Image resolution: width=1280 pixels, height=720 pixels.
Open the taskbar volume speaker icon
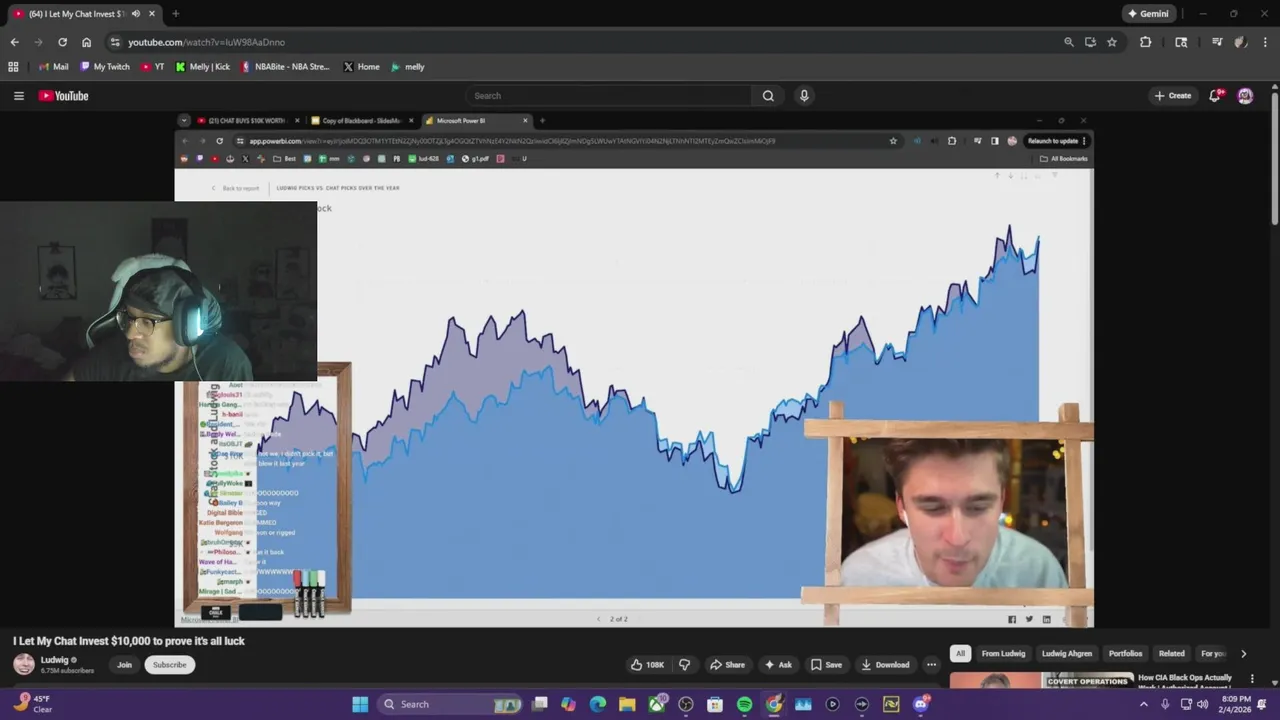(1203, 704)
